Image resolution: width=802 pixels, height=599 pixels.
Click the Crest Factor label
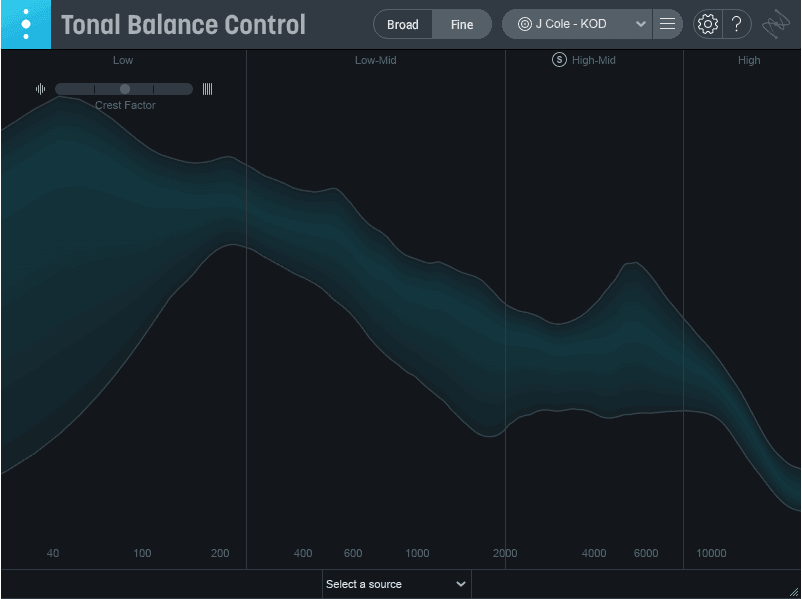pos(125,105)
